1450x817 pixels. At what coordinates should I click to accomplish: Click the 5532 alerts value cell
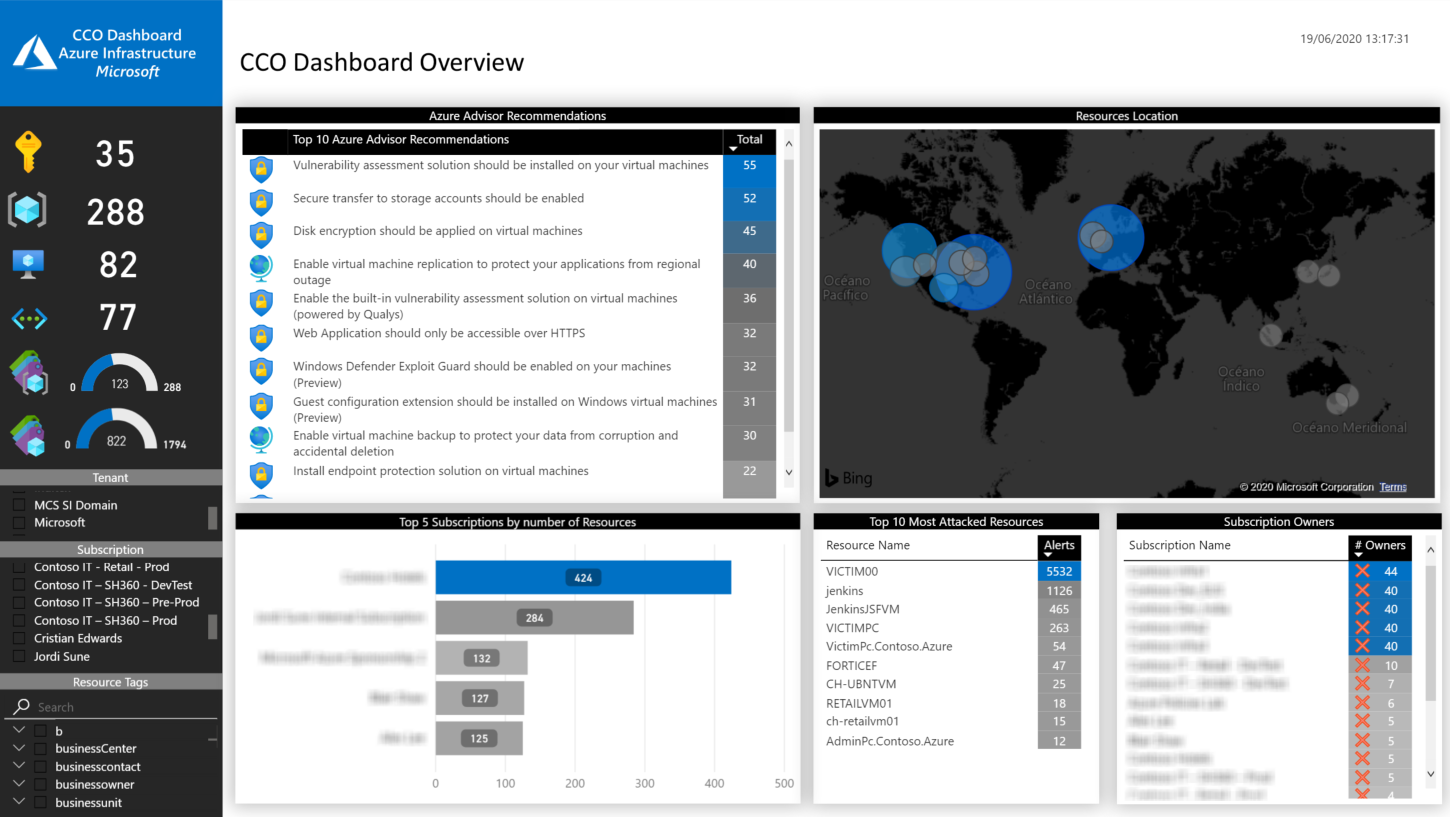(x=1059, y=572)
